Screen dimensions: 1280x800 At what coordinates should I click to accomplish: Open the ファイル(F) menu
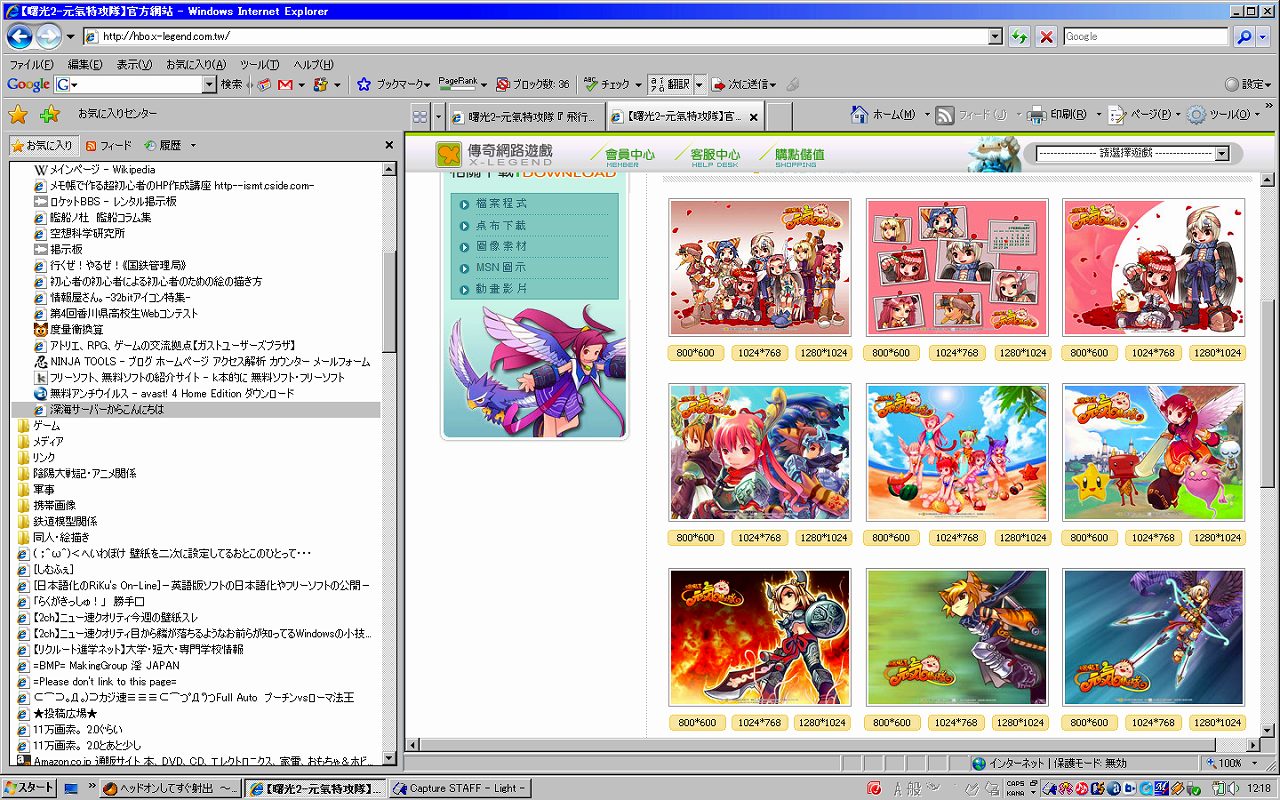click(31, 64)
